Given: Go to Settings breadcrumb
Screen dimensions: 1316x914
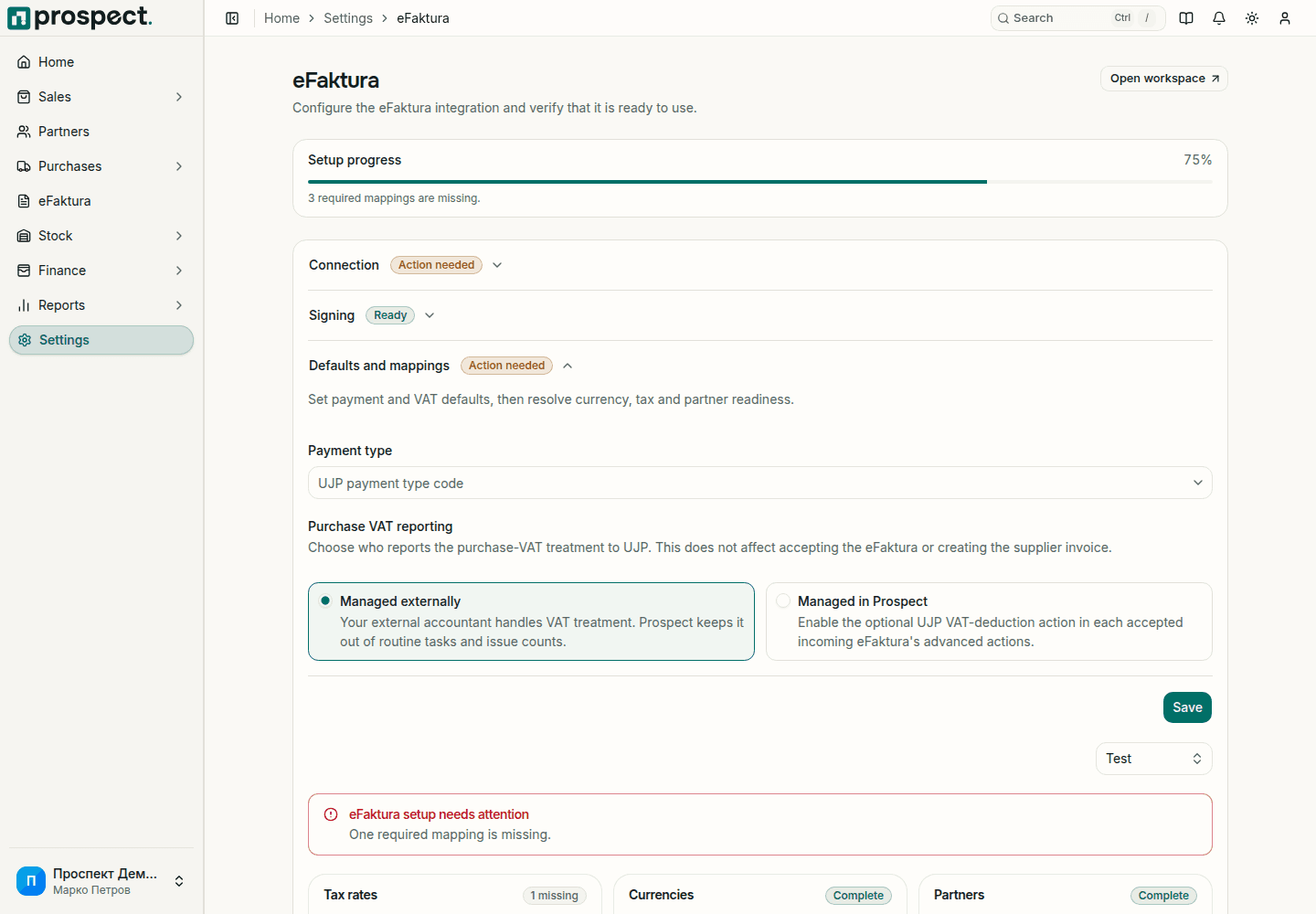Looking at the screenshot, I should 348,18.
